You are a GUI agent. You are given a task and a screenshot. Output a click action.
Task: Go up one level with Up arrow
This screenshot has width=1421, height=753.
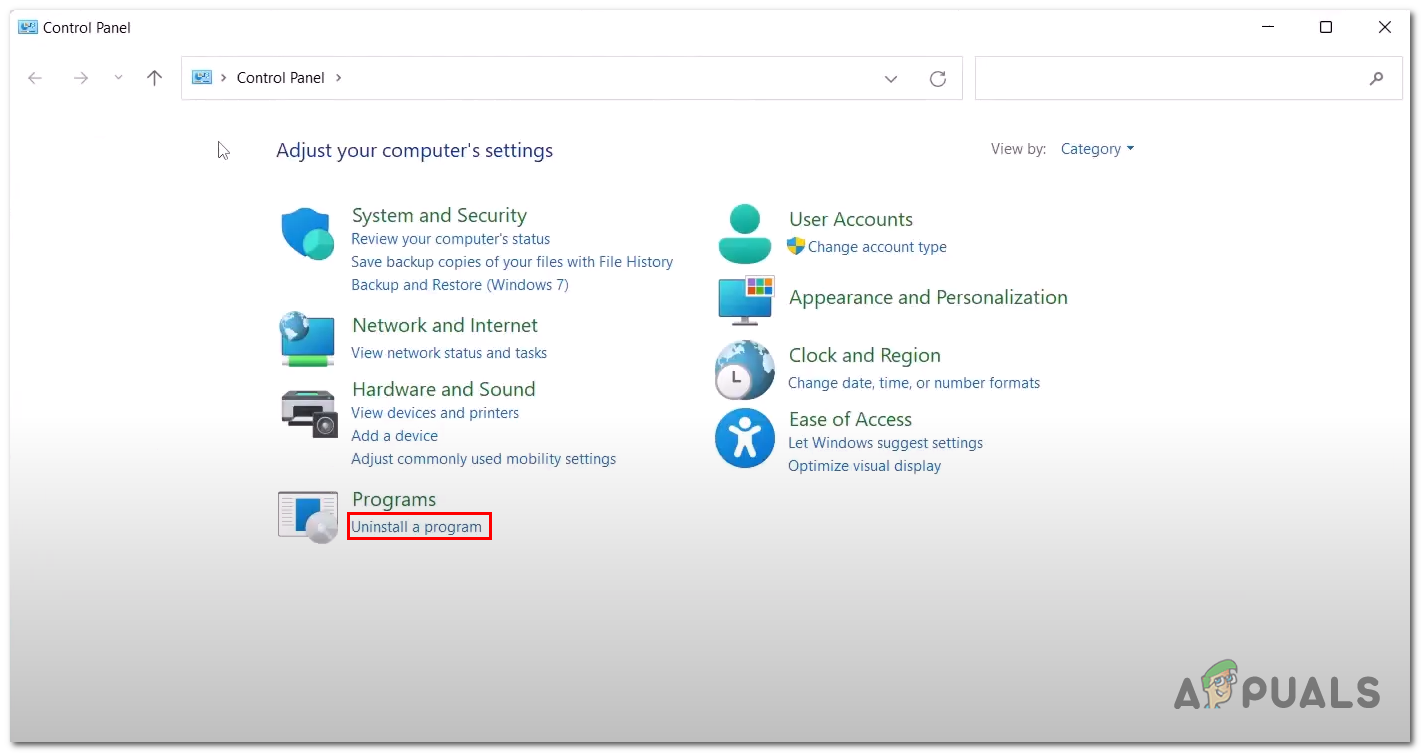point(154,78)
